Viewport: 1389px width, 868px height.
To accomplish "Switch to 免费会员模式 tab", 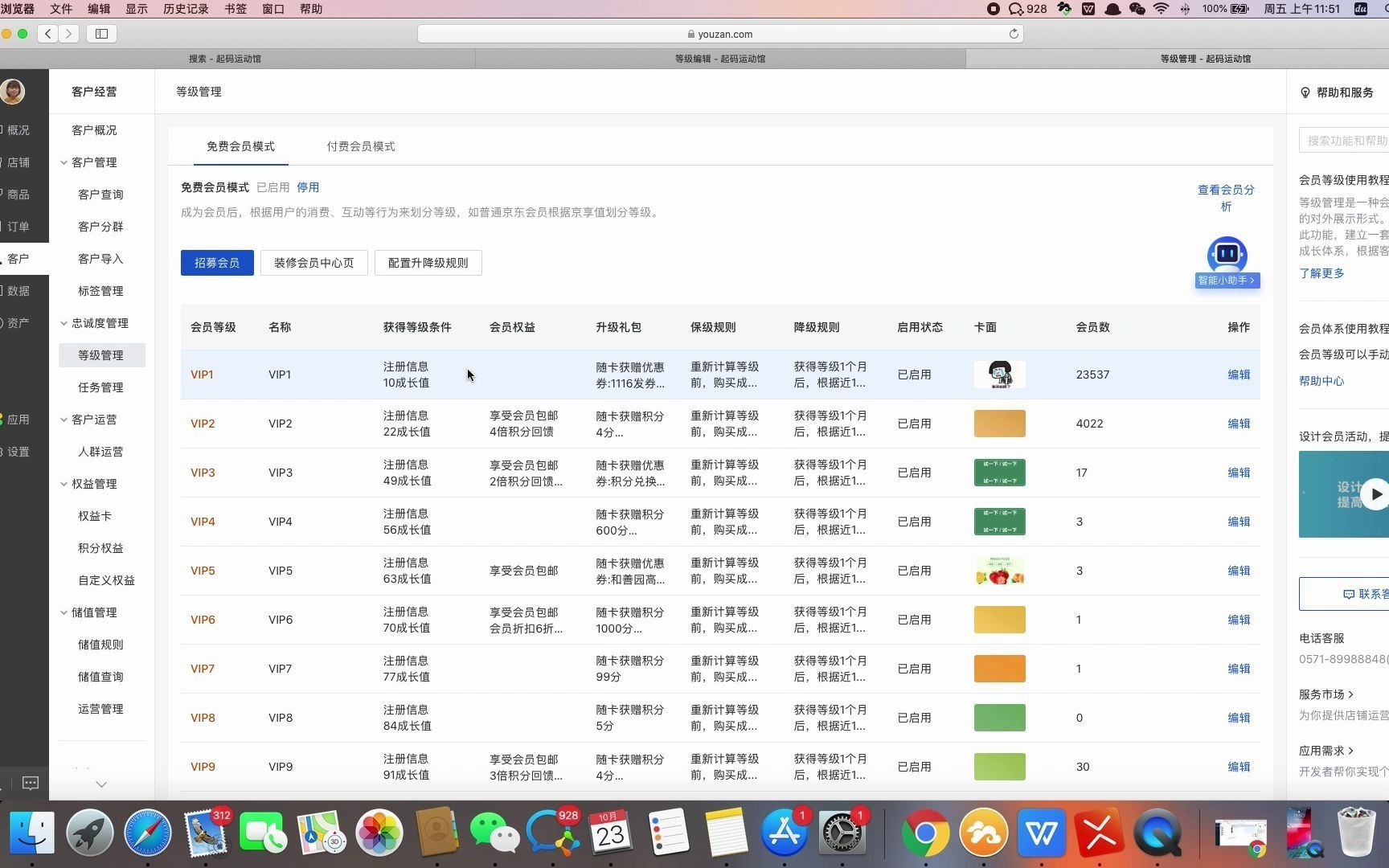I will [240, 146].
